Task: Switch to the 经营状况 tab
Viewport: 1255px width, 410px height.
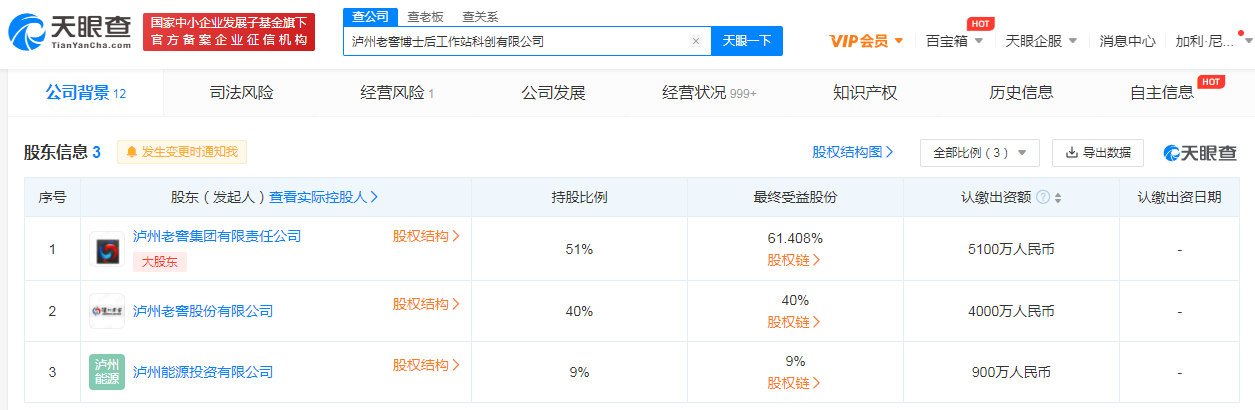Action: 709,93
